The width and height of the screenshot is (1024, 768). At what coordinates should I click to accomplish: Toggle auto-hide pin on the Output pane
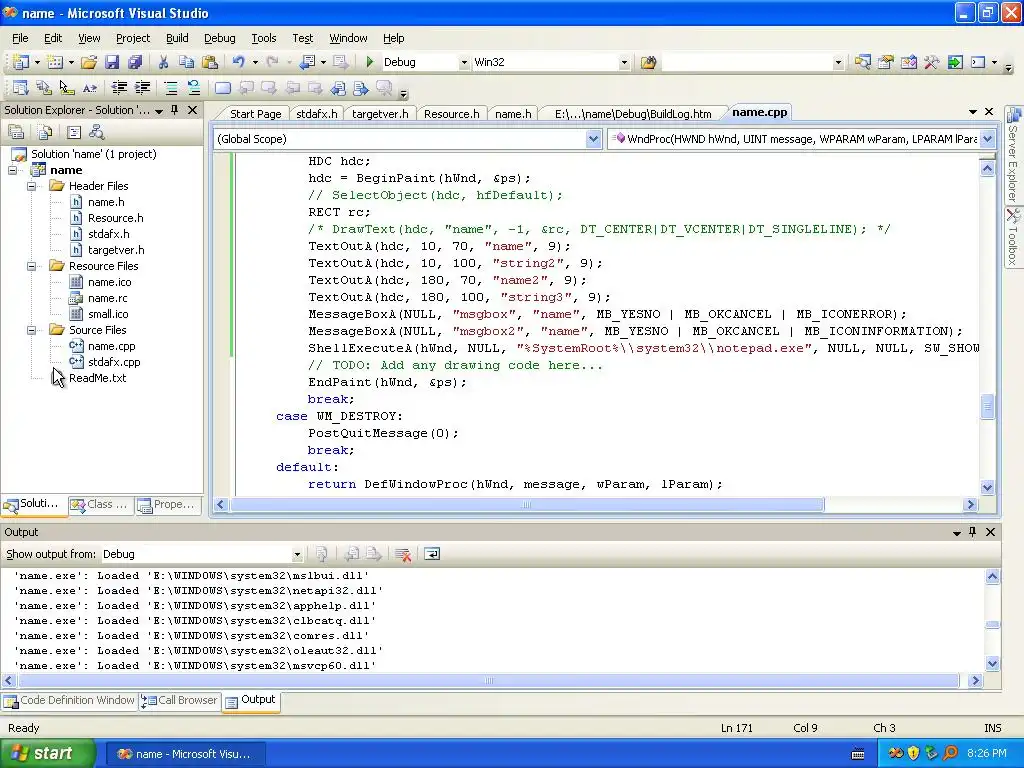972,532
